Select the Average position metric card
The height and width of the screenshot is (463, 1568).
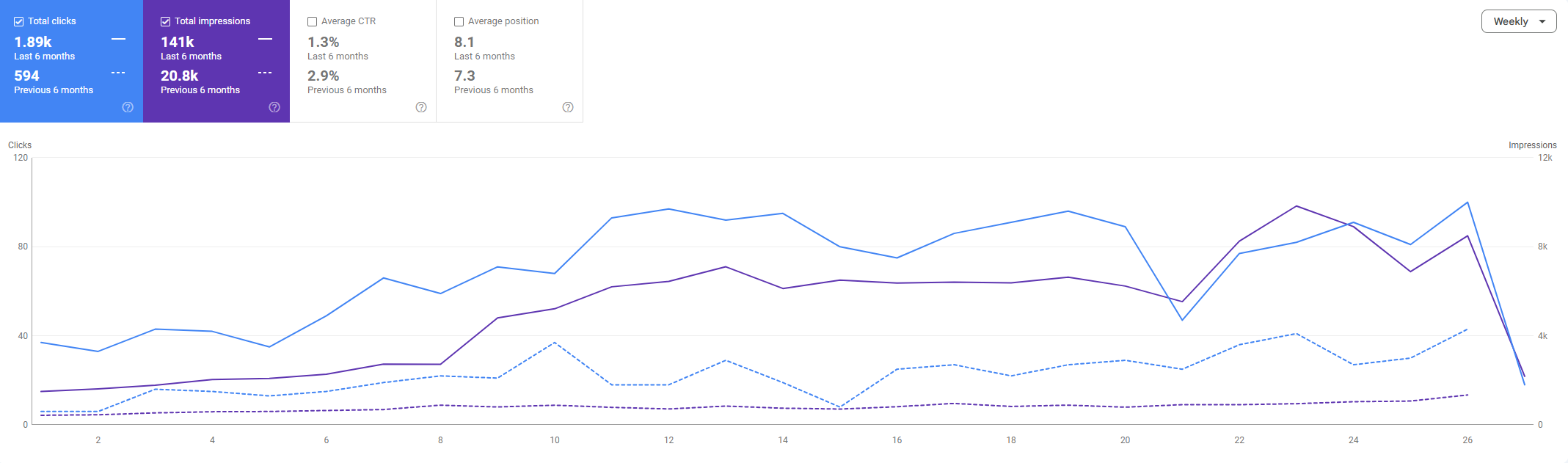pos(509,62)
